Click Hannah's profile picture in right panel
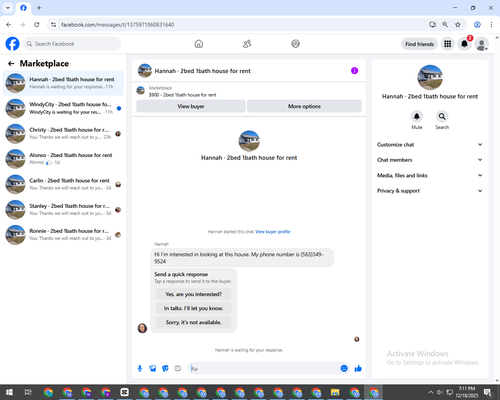Viewport: 500px width, 400px height. [x=430, y=77]
